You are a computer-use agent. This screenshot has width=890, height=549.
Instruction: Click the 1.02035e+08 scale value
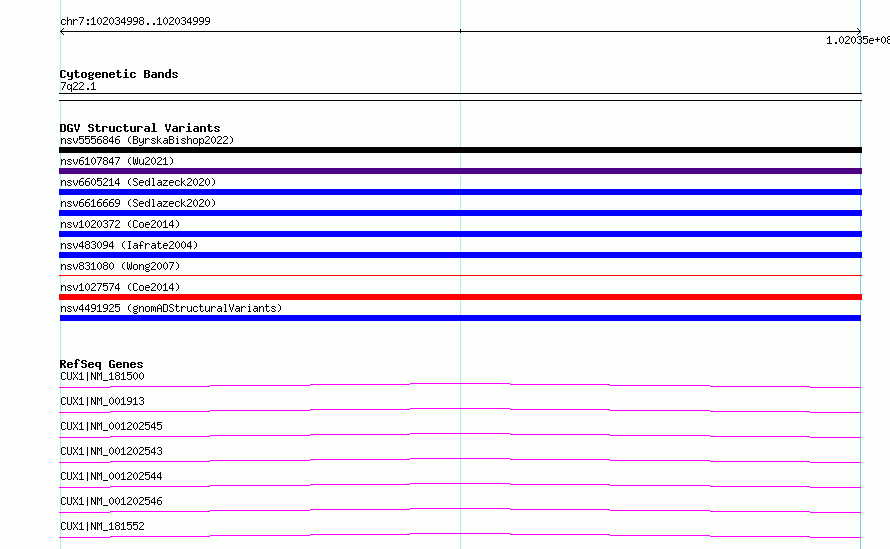click(x=858, y=40)
